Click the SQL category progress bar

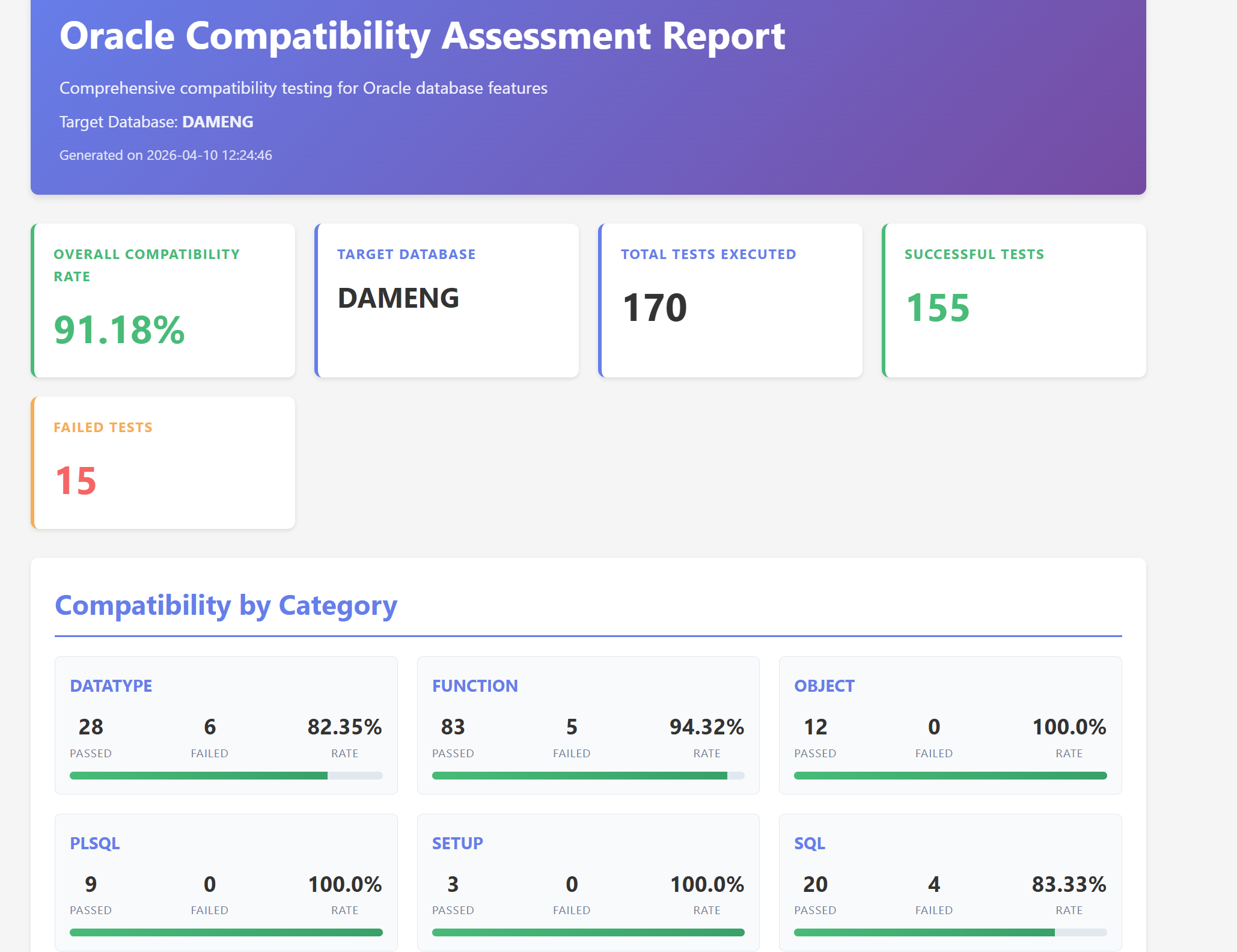coord(950,932)
